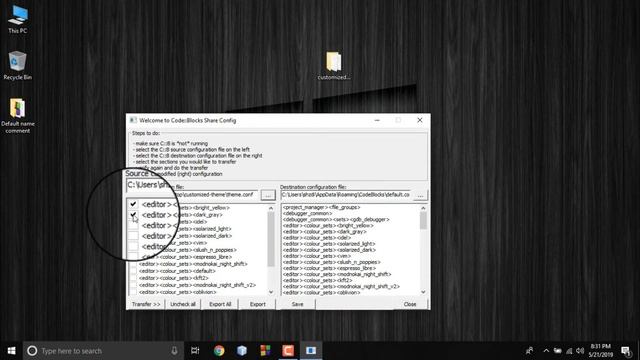
Task: Tick the dkft2 checkbox in the source list
Action: (133, 278)
